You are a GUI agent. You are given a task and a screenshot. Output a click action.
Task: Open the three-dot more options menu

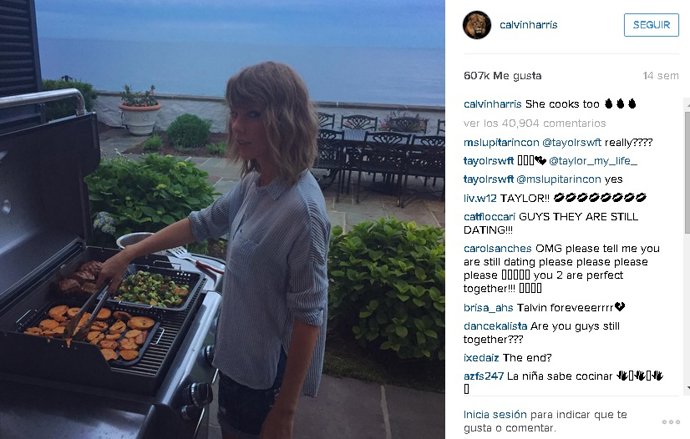click(x=671, y=422)
